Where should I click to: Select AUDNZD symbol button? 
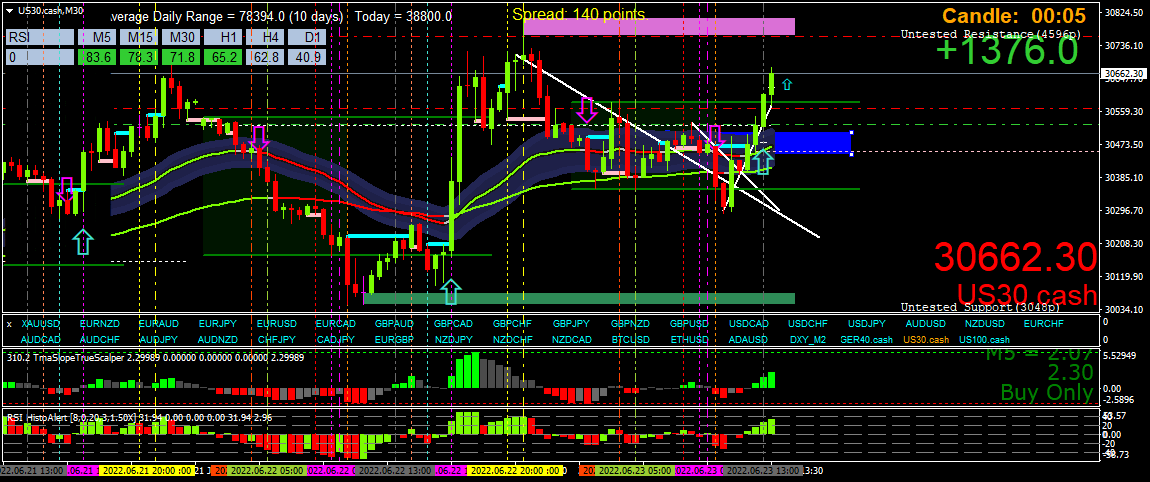point(218,340)
